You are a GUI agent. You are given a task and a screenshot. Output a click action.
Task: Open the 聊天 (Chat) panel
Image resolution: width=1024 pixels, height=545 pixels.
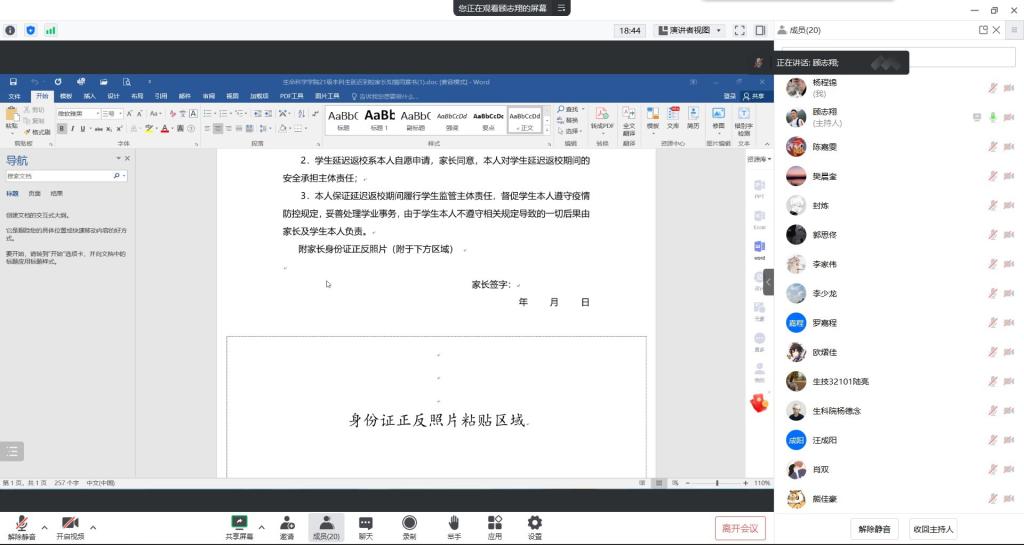[366, 527]
